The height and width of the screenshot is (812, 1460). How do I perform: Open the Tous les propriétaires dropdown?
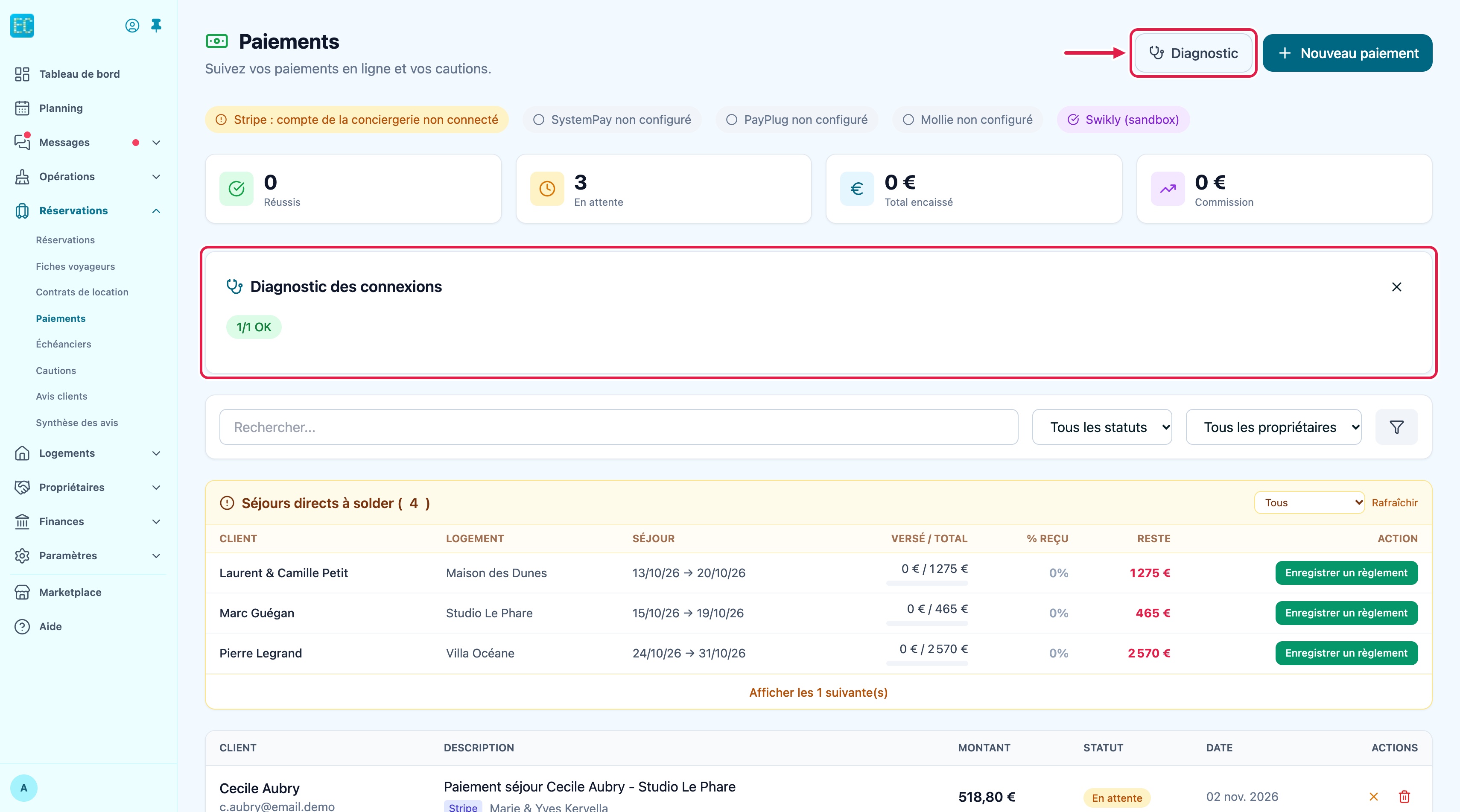1273,427
